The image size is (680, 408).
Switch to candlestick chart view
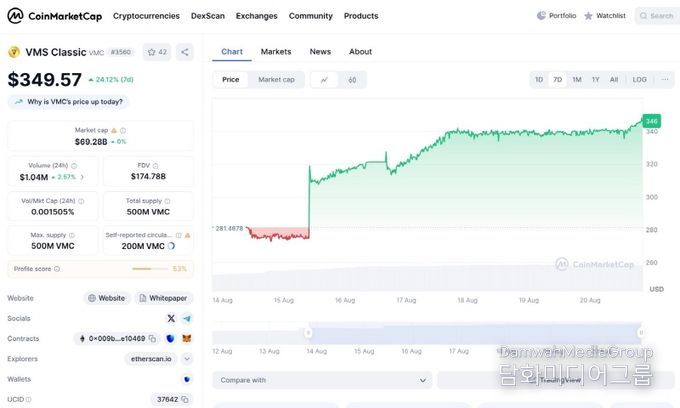click(352, 80)
